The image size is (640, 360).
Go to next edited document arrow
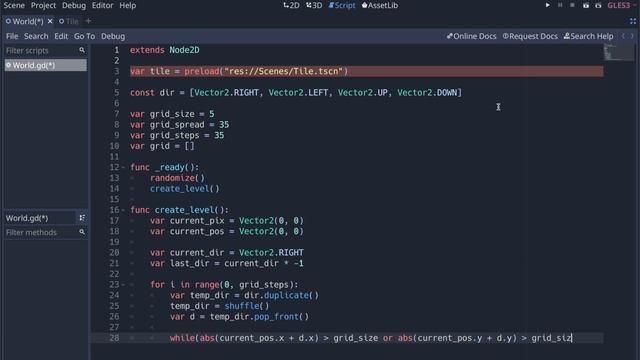[x=632, y=36]
